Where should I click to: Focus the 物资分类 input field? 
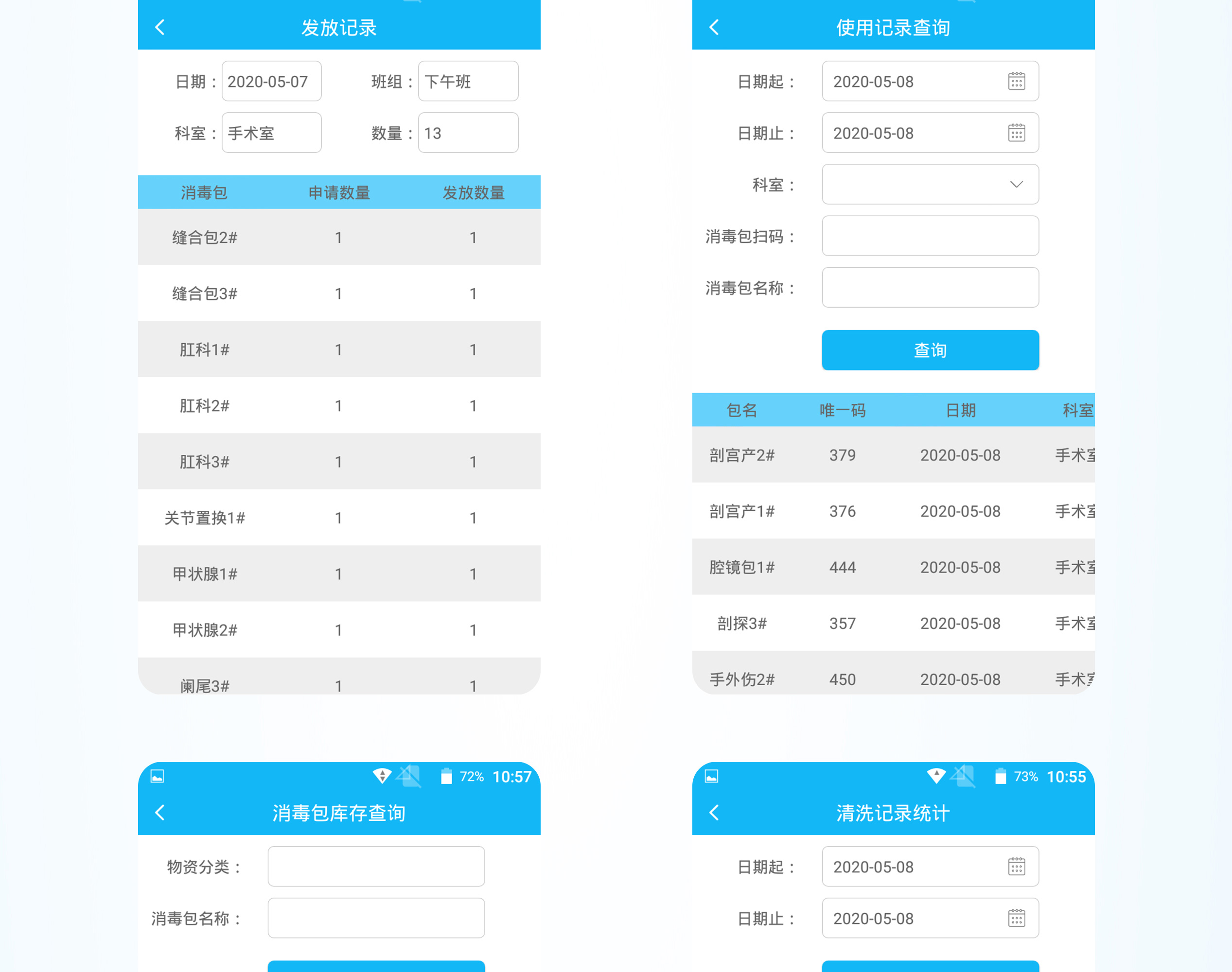376,867
